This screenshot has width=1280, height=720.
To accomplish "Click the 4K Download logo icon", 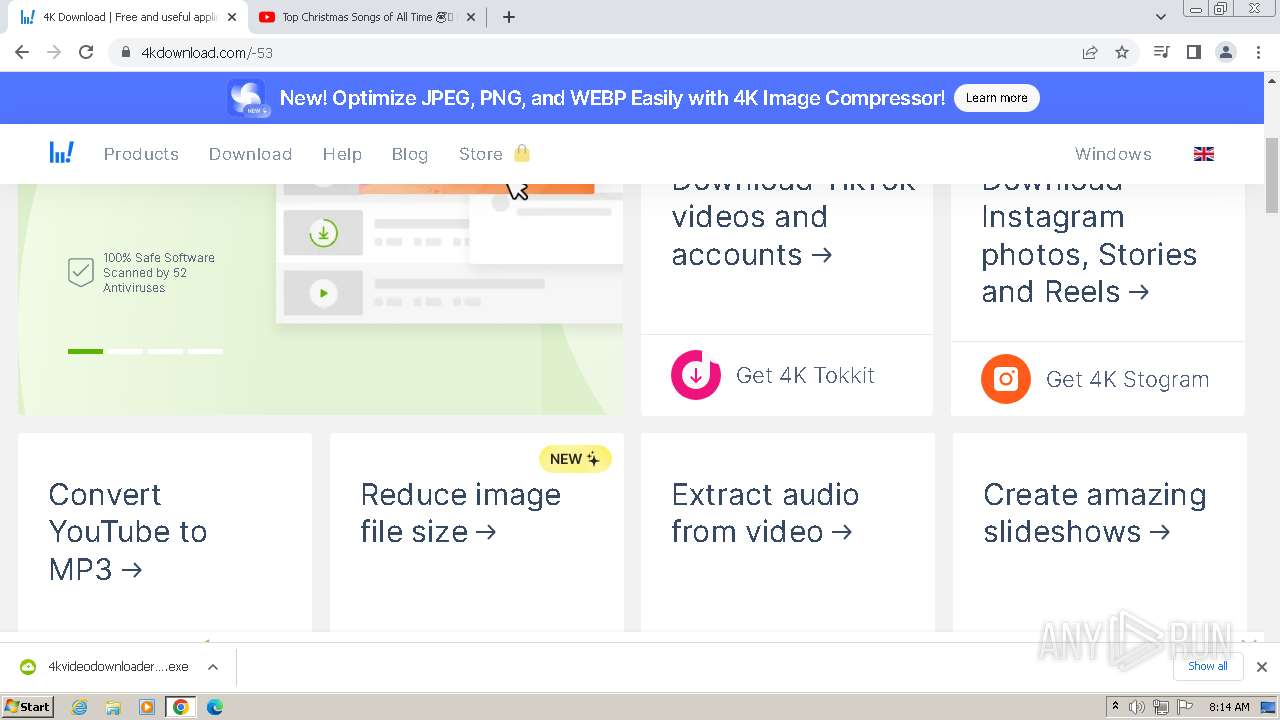I will click(x=62, y=153).
